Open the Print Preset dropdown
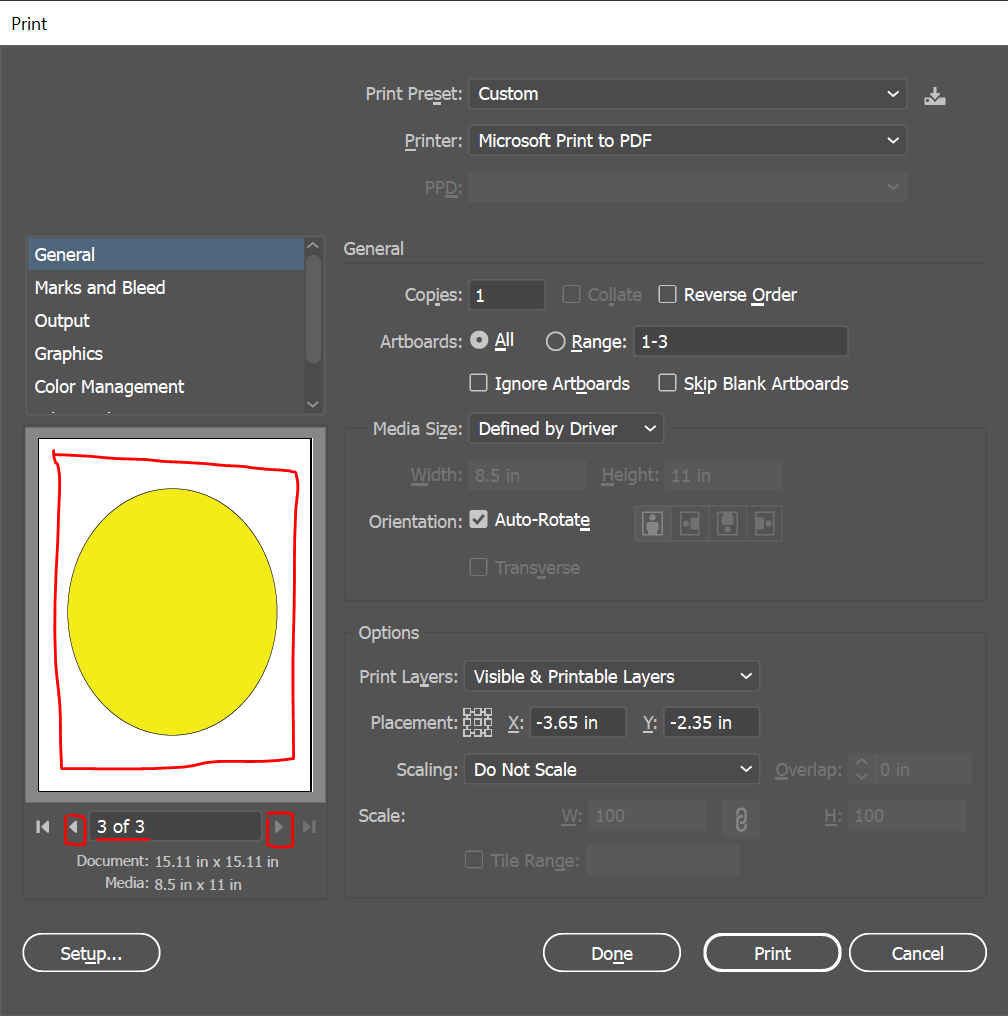Viewport: 1008px width, 1016px height. click(687, 94)
